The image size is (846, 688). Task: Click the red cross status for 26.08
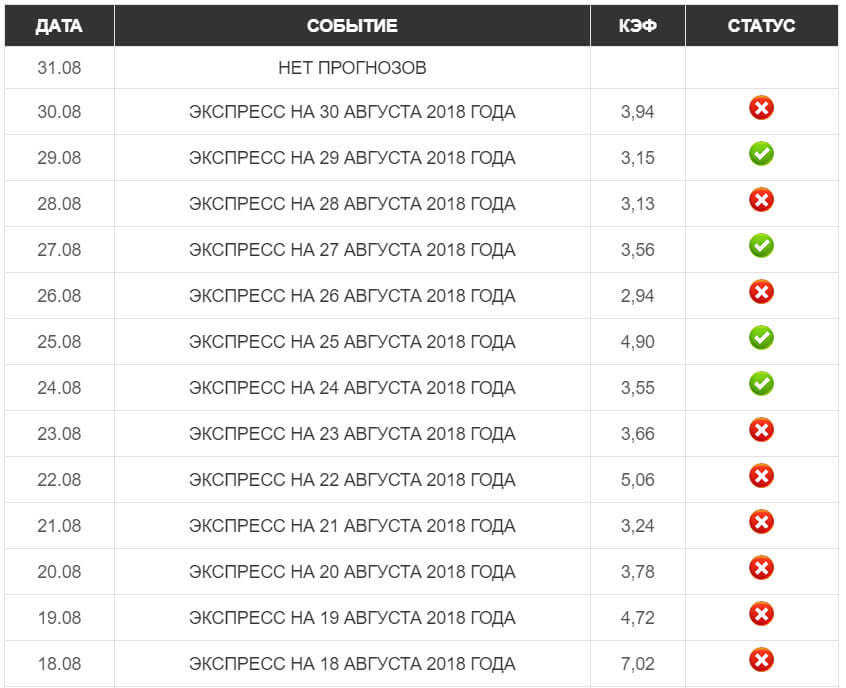(x=761, y=293)
